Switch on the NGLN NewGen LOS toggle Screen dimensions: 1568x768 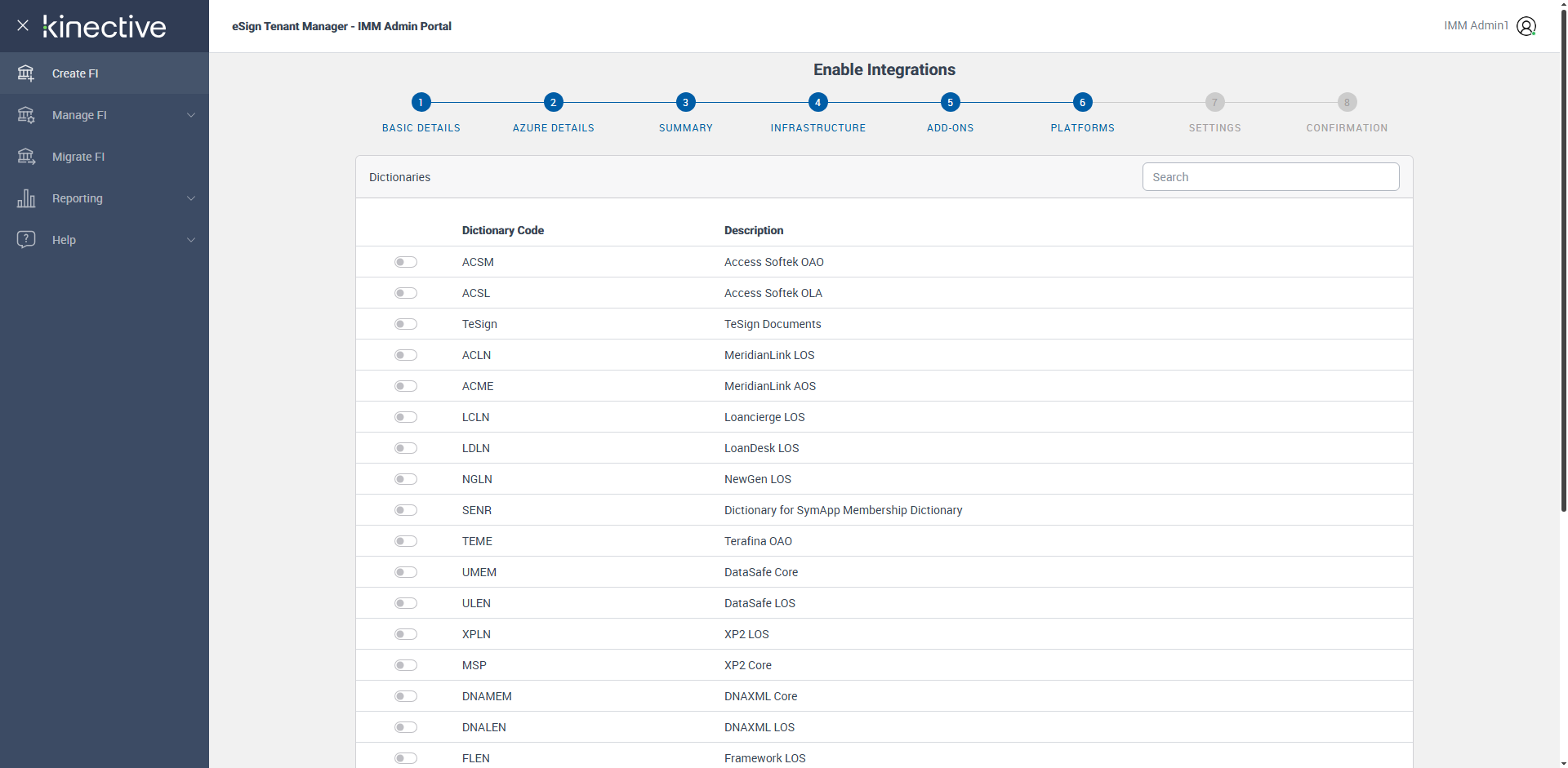[x=406, y=479]
